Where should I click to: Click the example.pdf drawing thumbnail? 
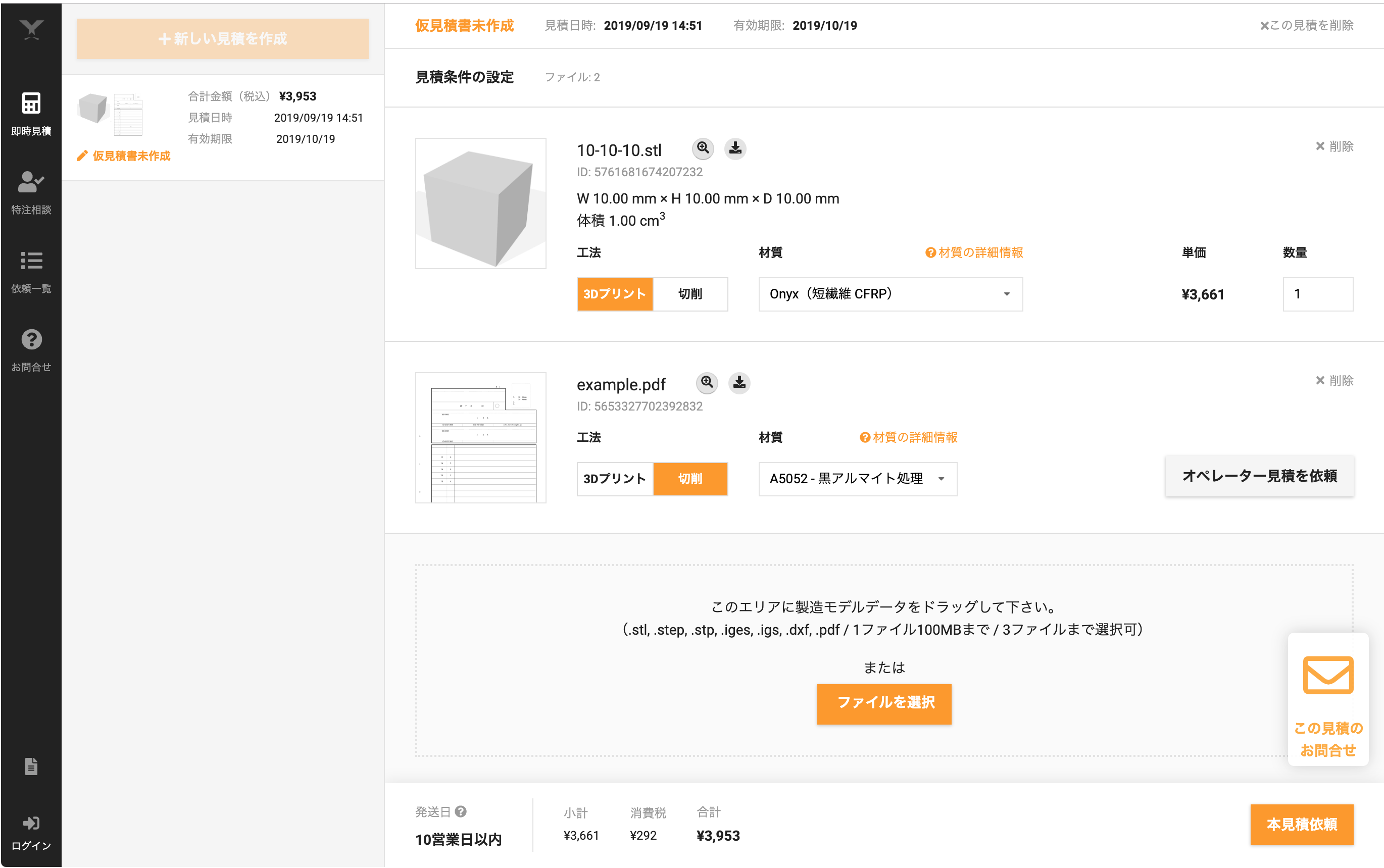(x=481, y=438)
